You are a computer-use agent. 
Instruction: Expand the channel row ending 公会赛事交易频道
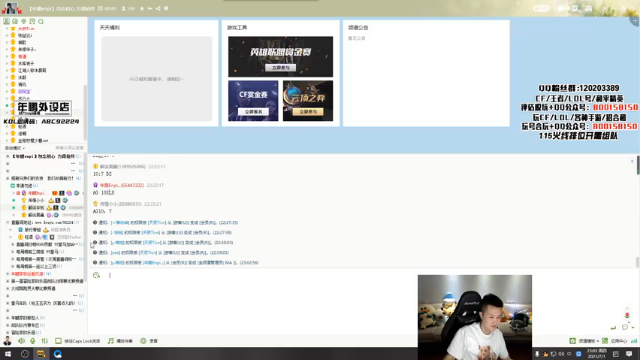coord(8,281)
